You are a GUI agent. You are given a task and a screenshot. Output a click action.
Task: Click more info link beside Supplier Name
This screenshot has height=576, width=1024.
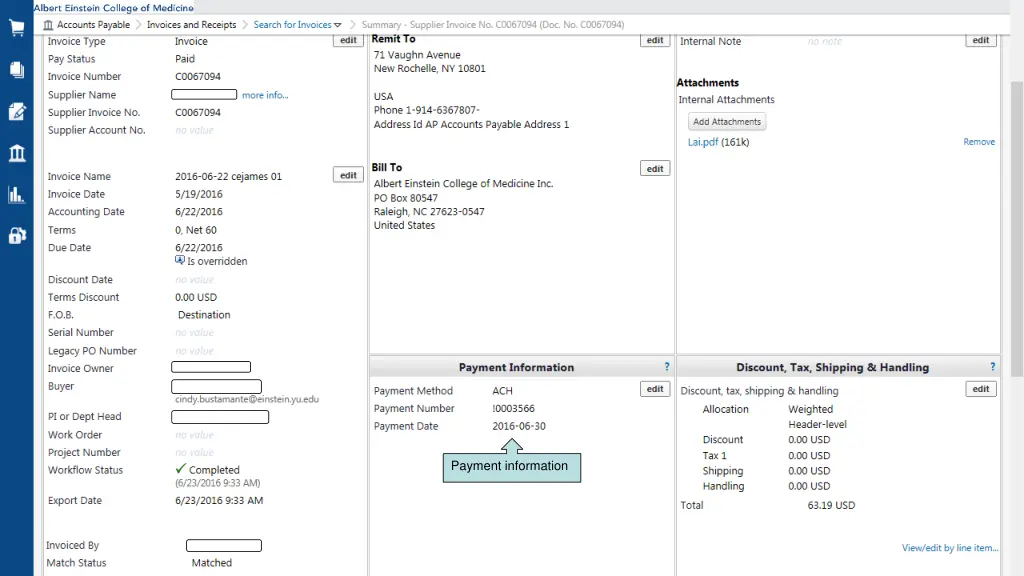click(264, 95)
